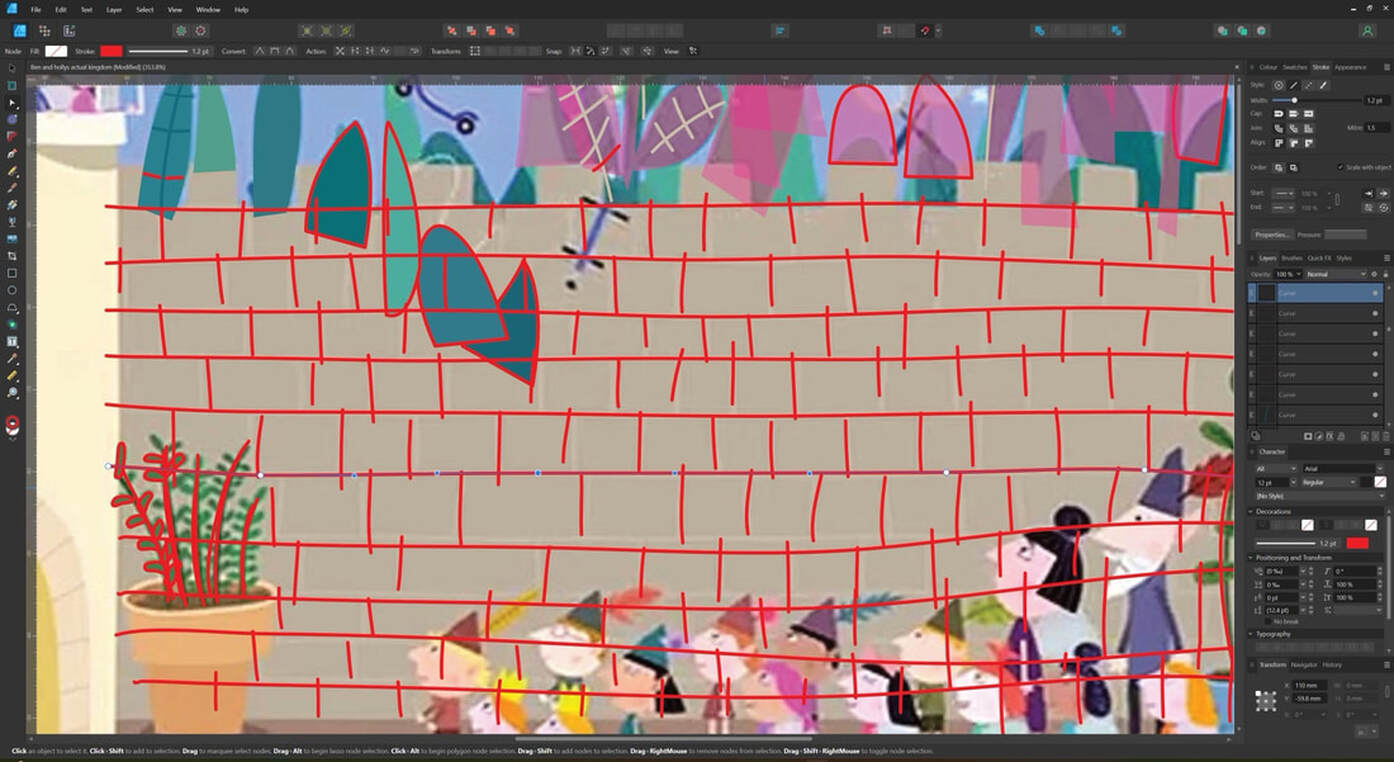Click the blue alignment icon in top toolbar
1394x762 pixels.
click(780, 31)
